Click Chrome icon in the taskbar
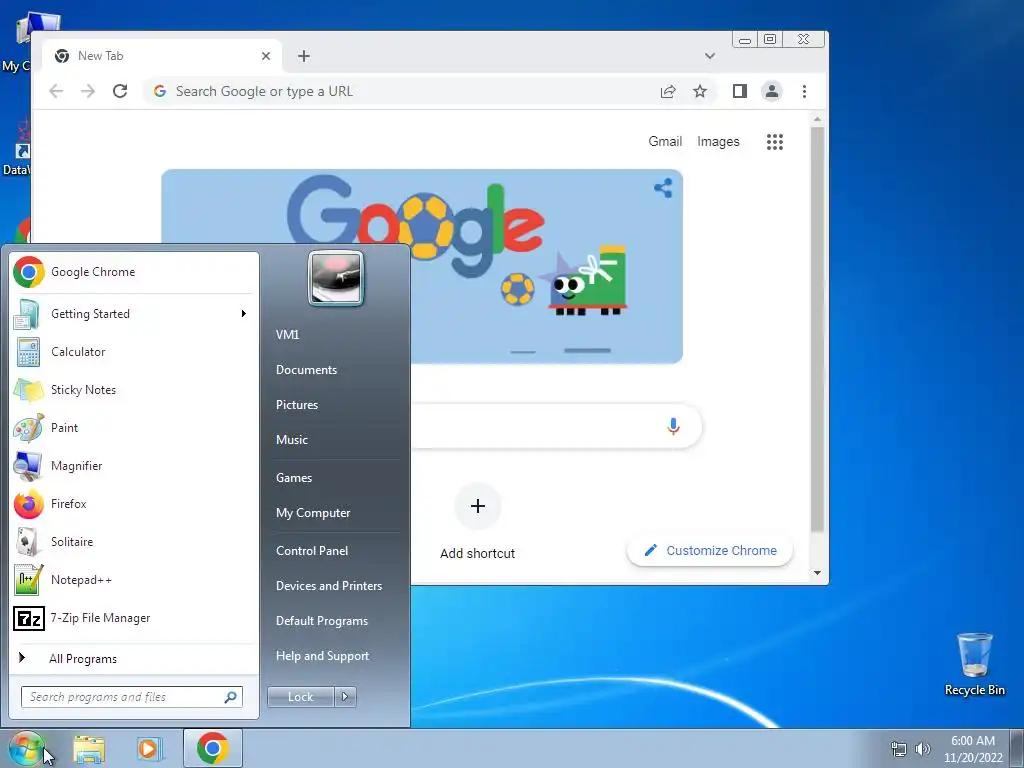The height and width of the screenshot is (768, 1024). coord(212,748)
